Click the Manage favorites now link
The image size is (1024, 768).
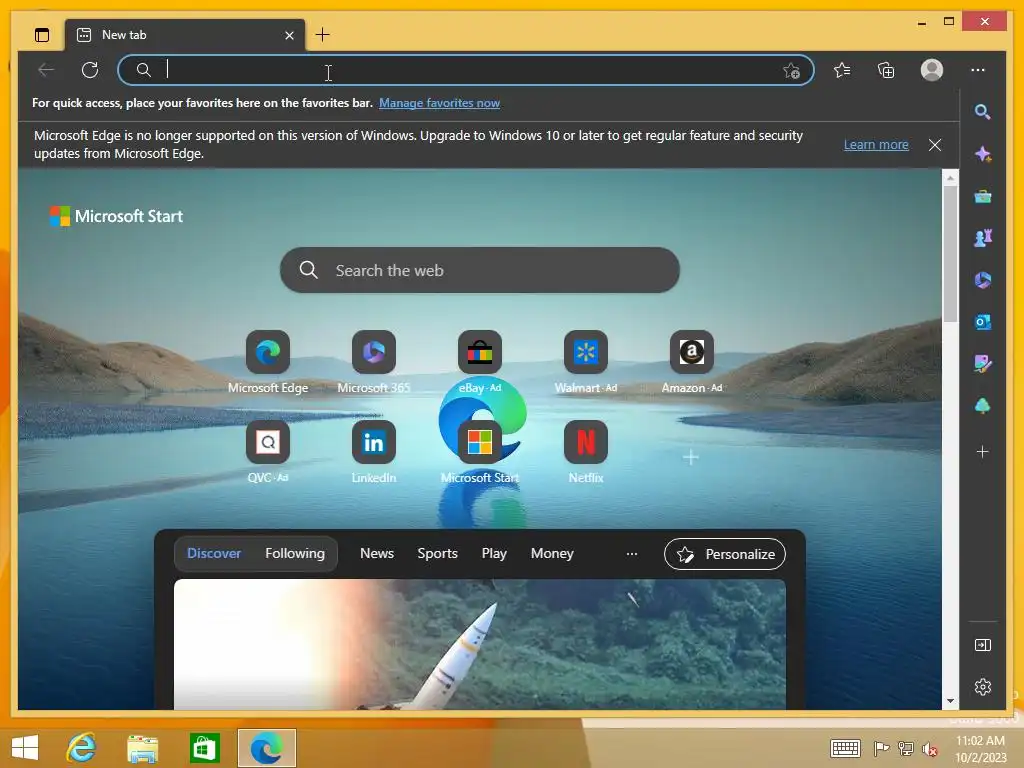coord(440,103)
